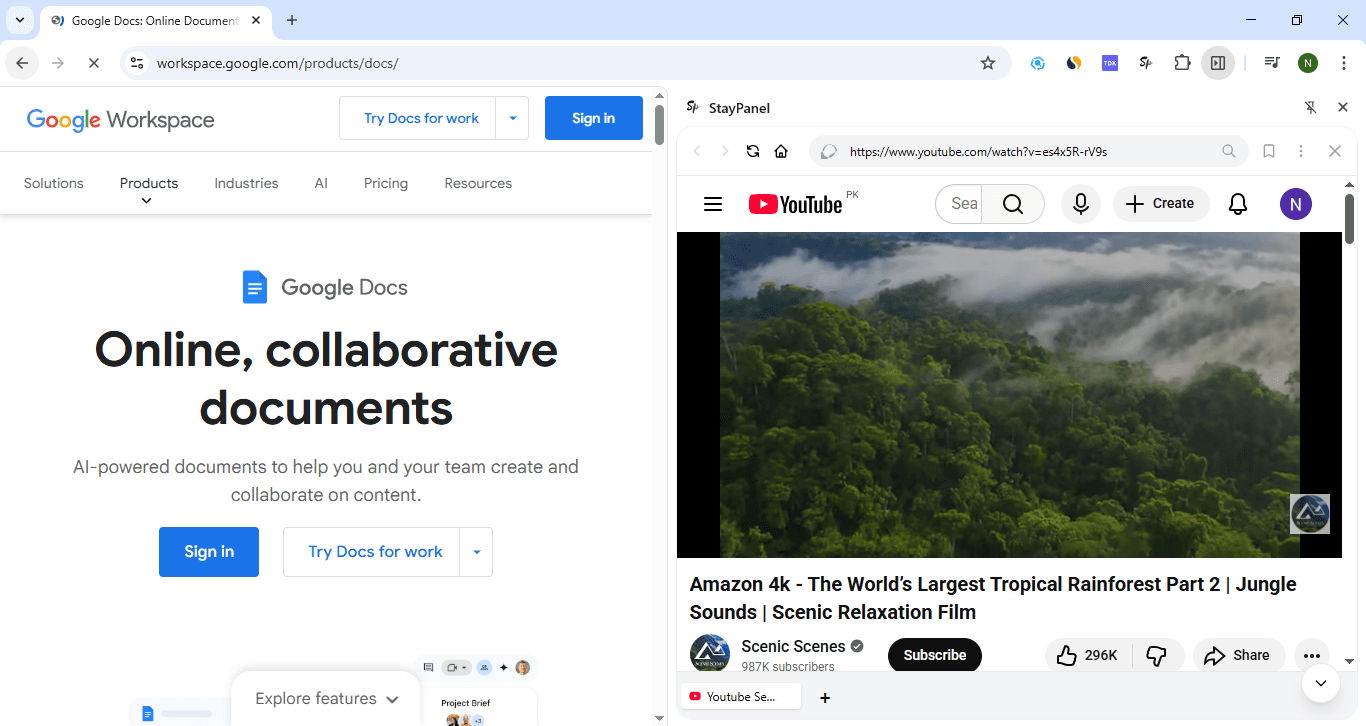The image size is (1366, 726).
Task: Bookmark the Google Docs page in Chrome
Action: point(988,62)
